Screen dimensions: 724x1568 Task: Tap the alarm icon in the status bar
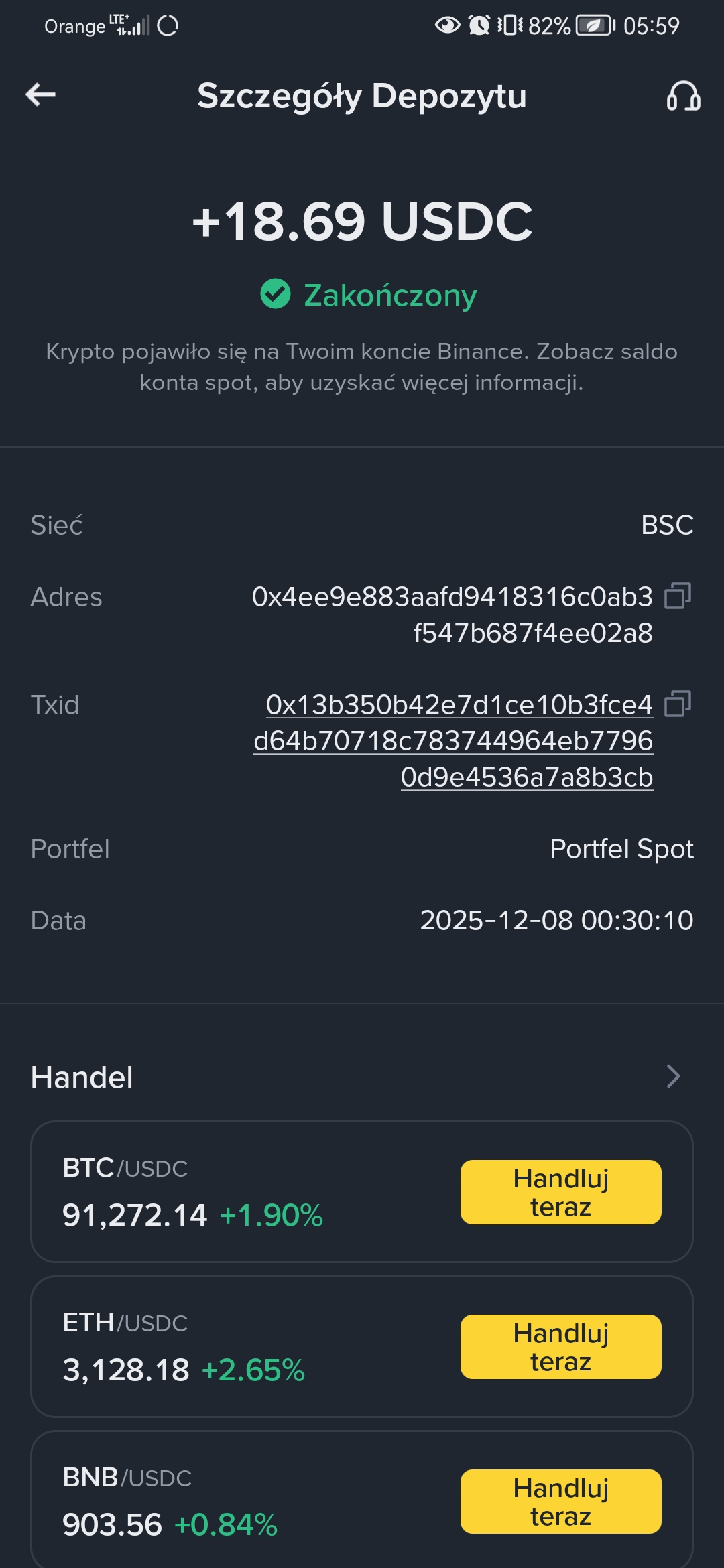[479, 26]
